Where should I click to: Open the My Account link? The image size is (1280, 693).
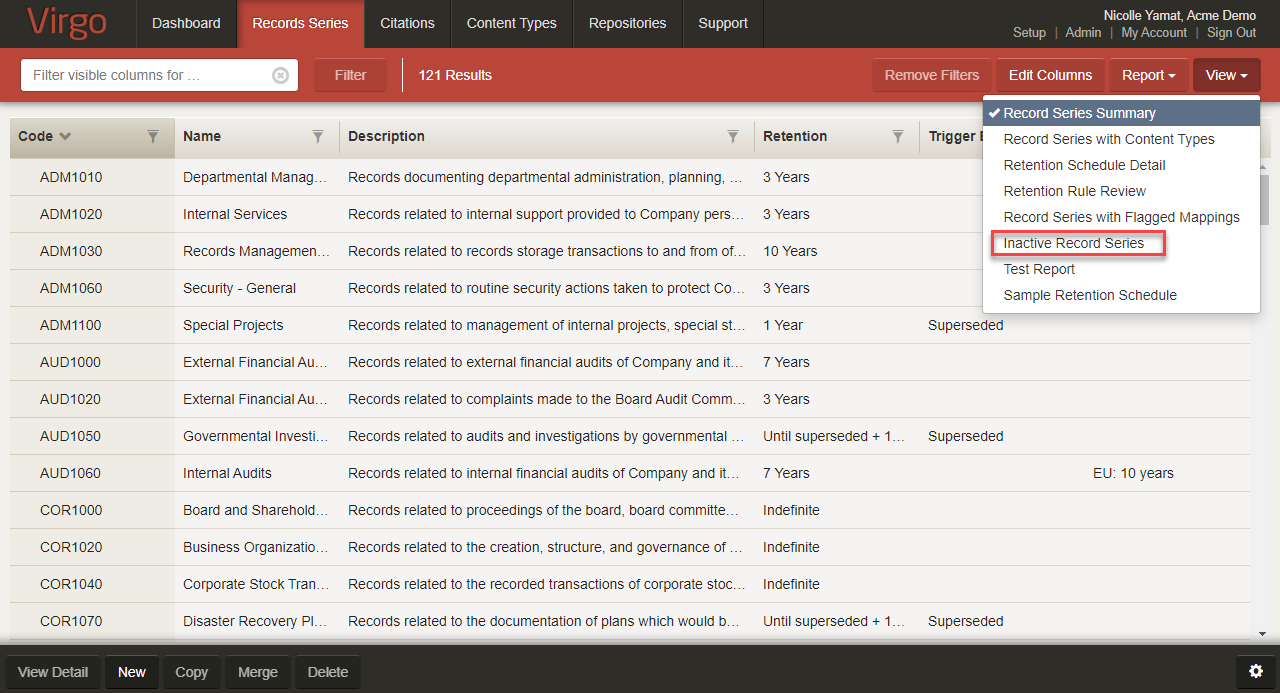1154,32
